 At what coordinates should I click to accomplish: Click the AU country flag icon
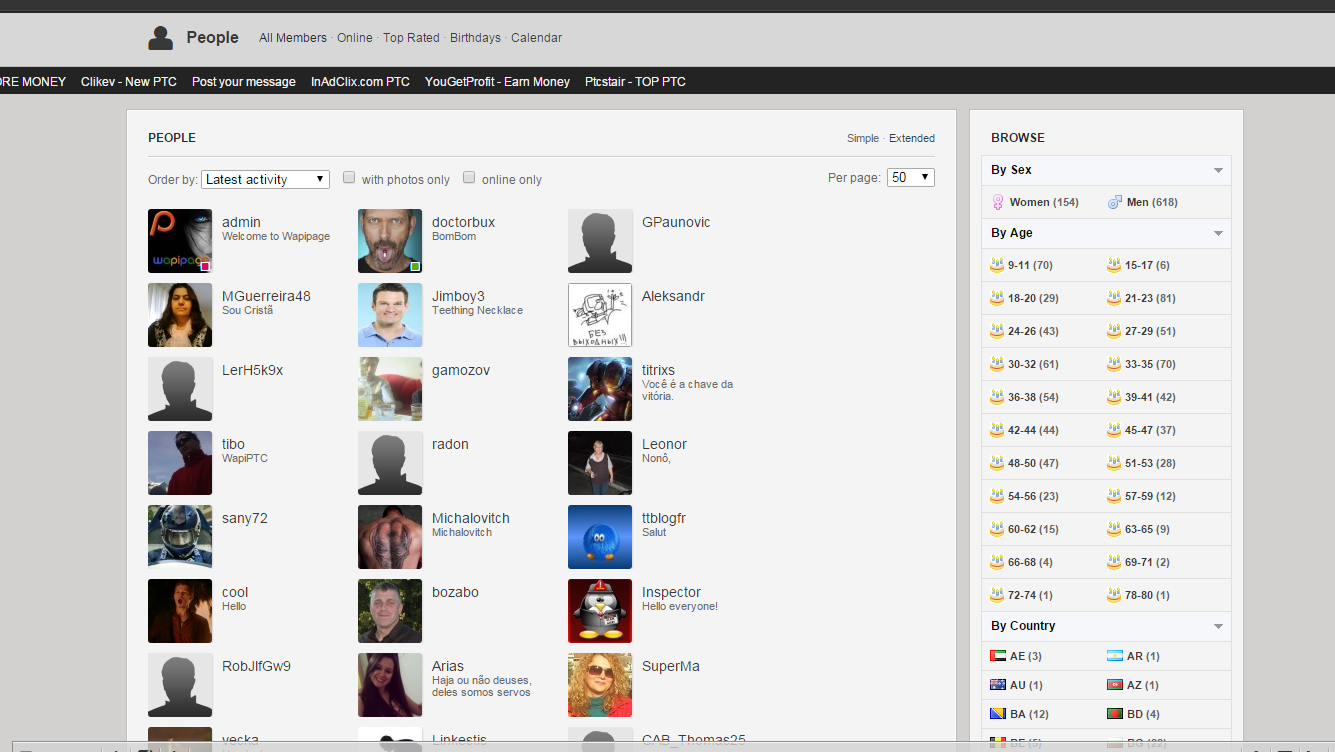pyautogui.click(x=997, y=685)
